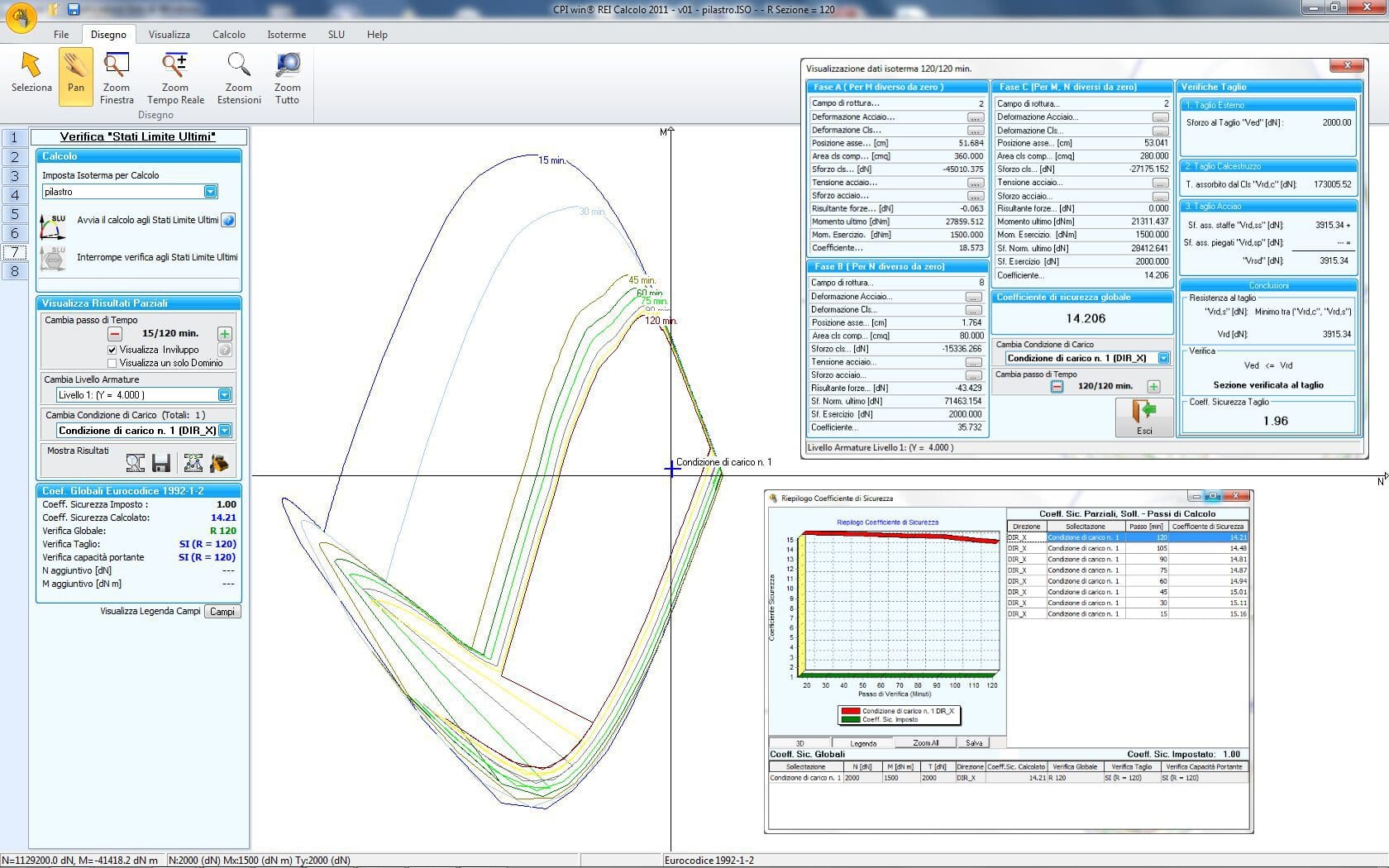Click the plus stepper to increase passo di Tempo
Viewport: 1389px width, 868px height.
coord(223,334)
